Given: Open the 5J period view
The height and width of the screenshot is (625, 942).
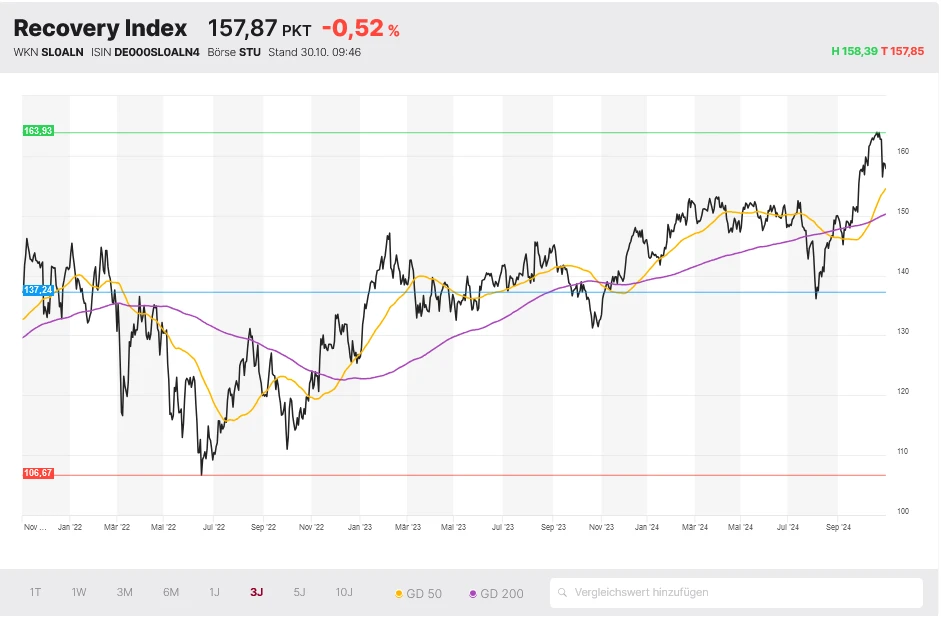Looking at the screenshot, I should point(298,592).
